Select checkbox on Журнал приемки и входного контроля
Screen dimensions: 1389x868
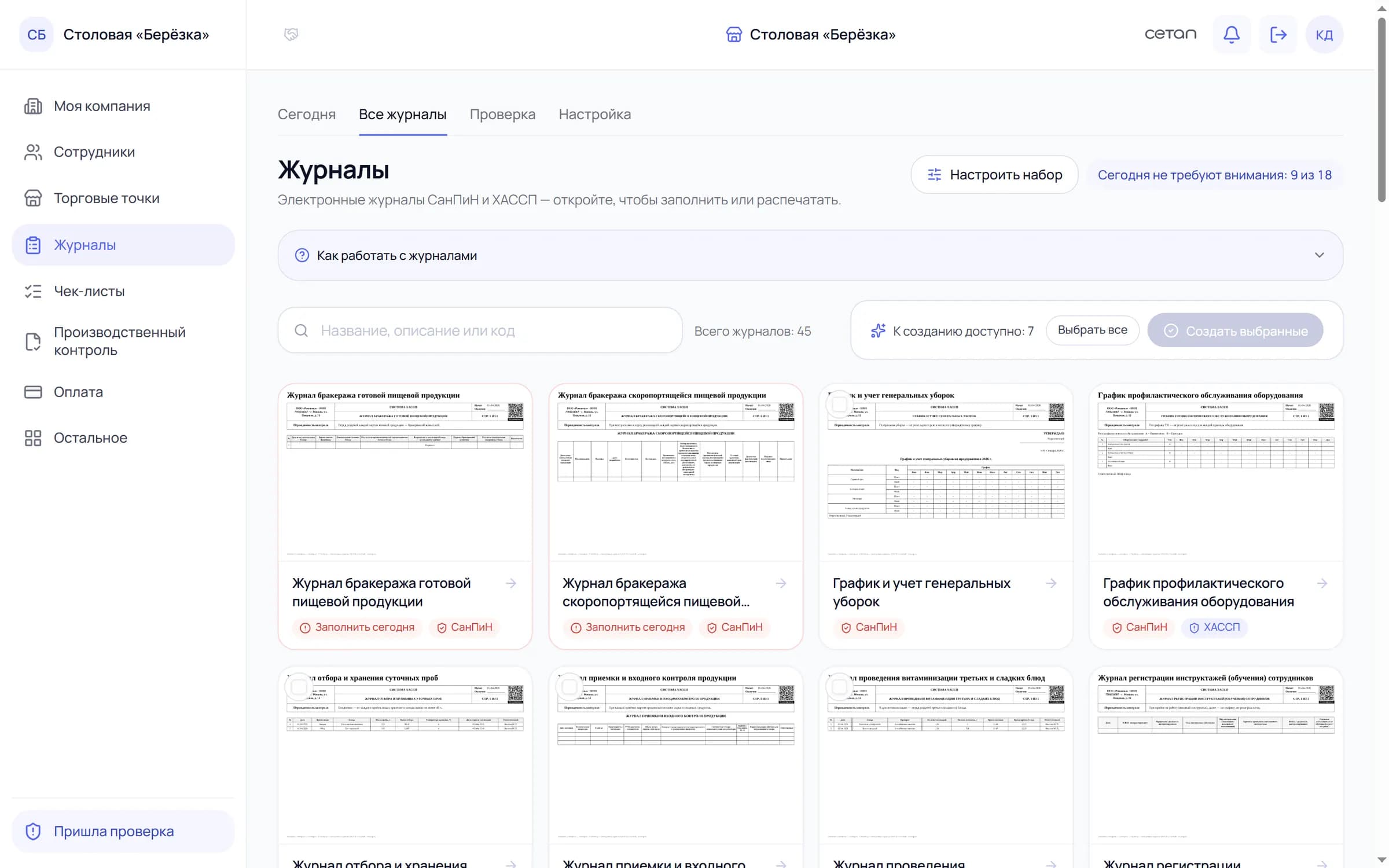(569, 687)
